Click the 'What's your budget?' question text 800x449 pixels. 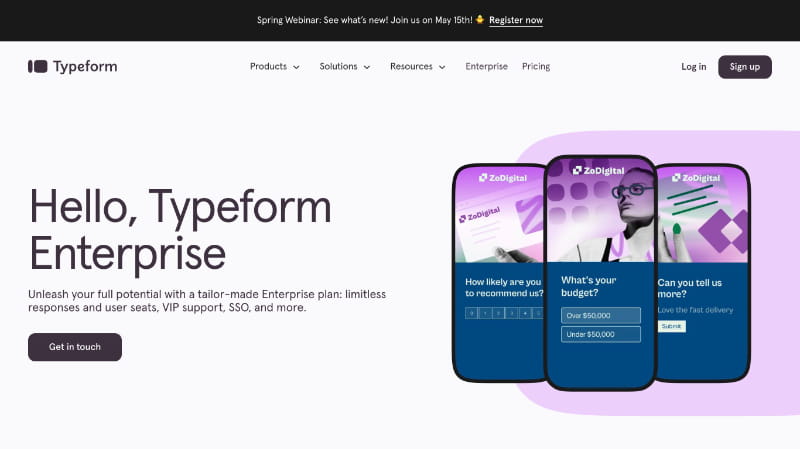tap(588, 286)
